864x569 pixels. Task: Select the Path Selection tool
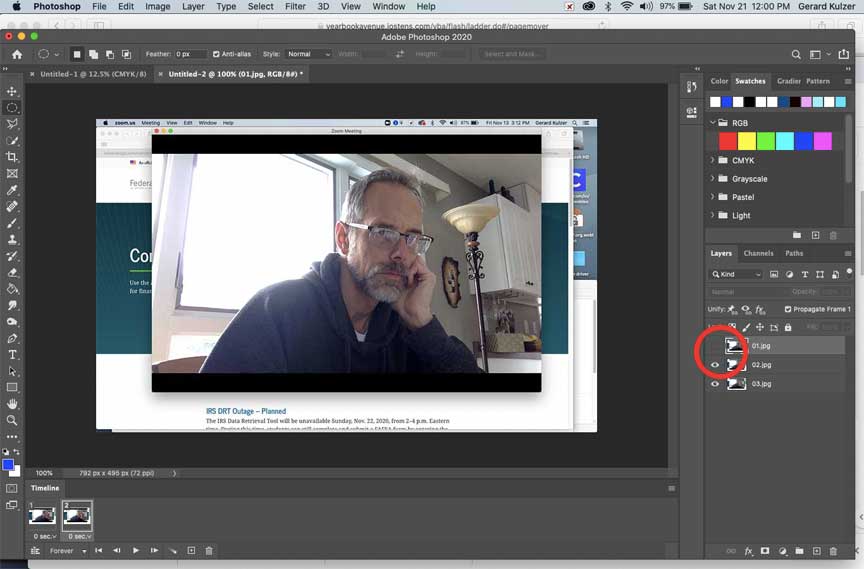(12, 371)
